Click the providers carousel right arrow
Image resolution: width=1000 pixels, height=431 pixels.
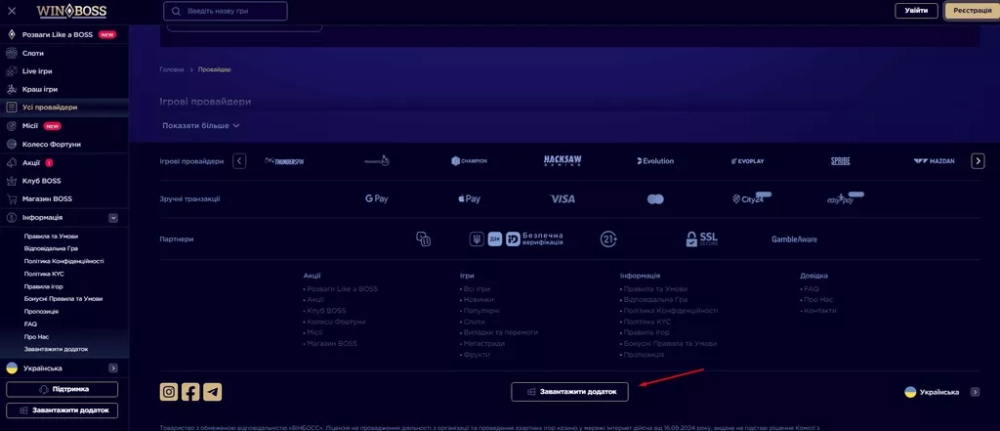pos(978,161)
